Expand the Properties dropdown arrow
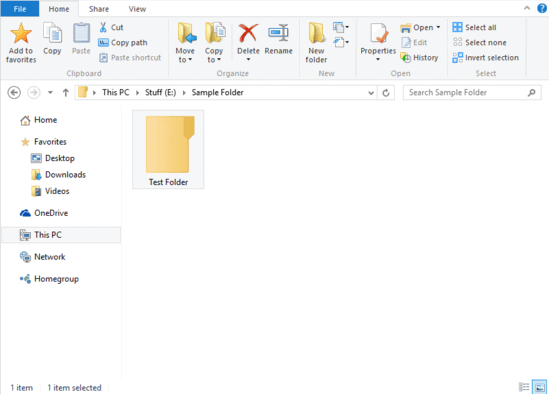549x394 pixels. [378, 60]
